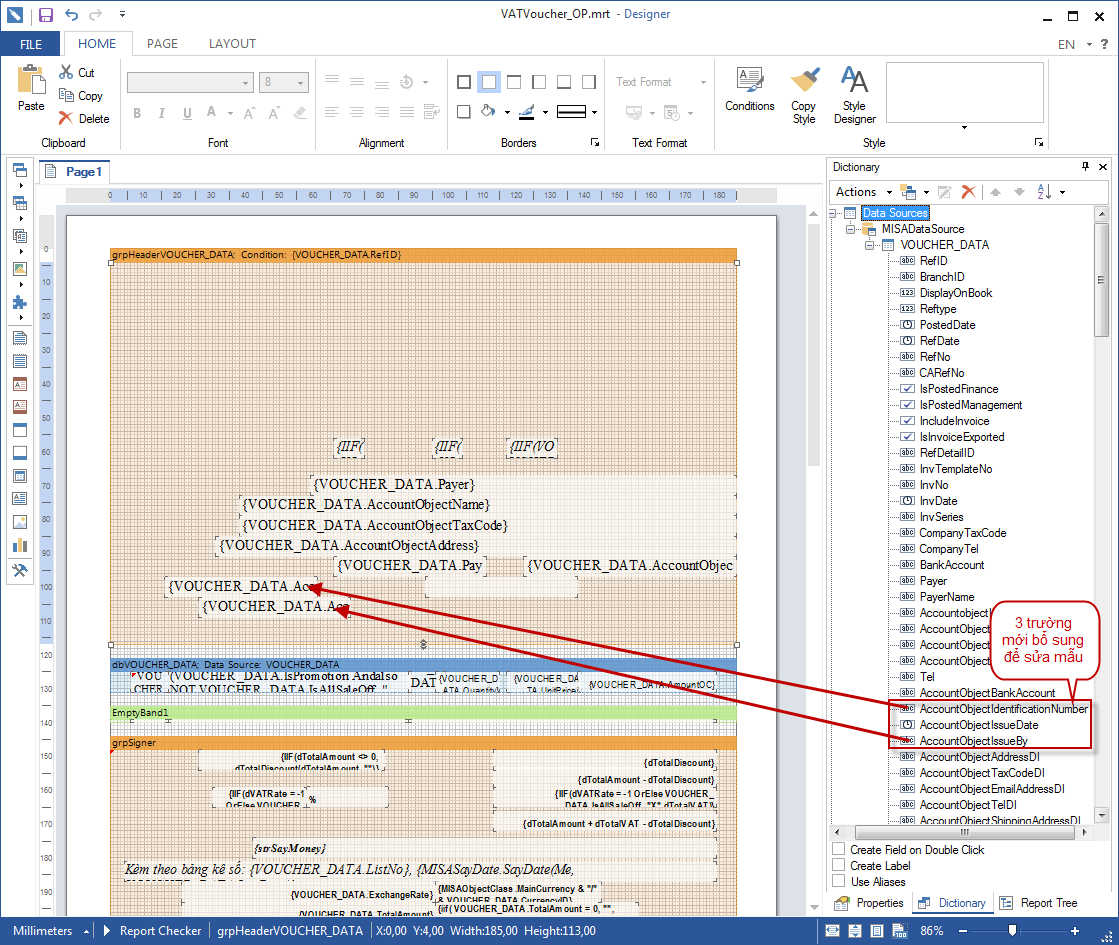Screen dimensions: 1119x945
Task: Open the Conditions editor
Action: pos(749,89)
